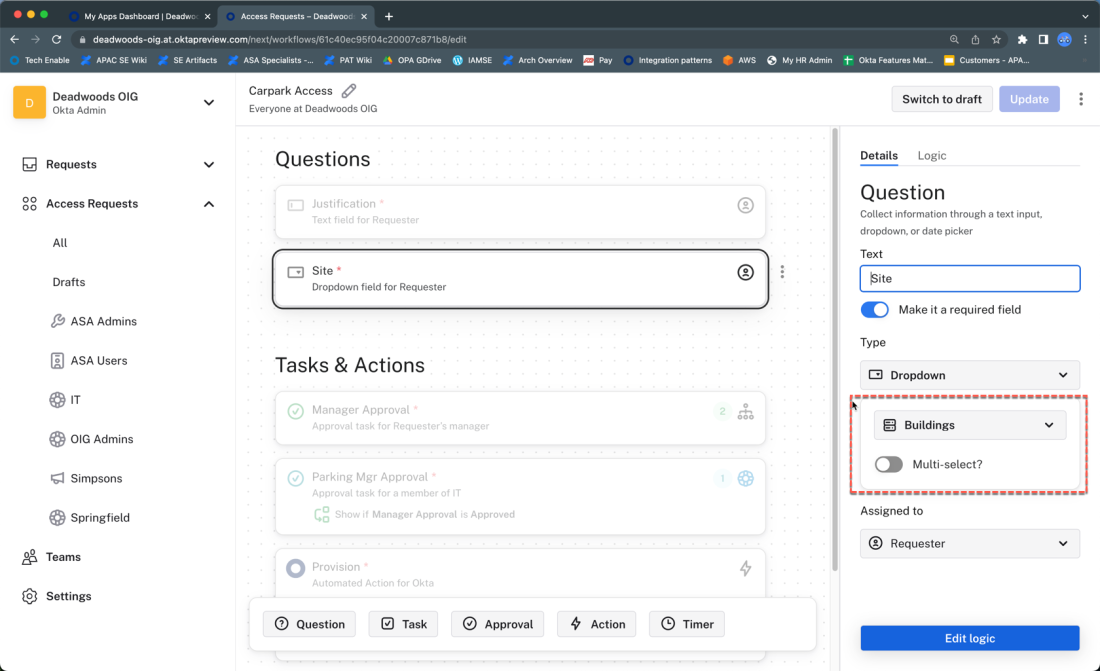Image resolution: width=1100 pixels, height=671 pixels.
Task: Toggle Make it a required field switch
Action: pos(874,310)
